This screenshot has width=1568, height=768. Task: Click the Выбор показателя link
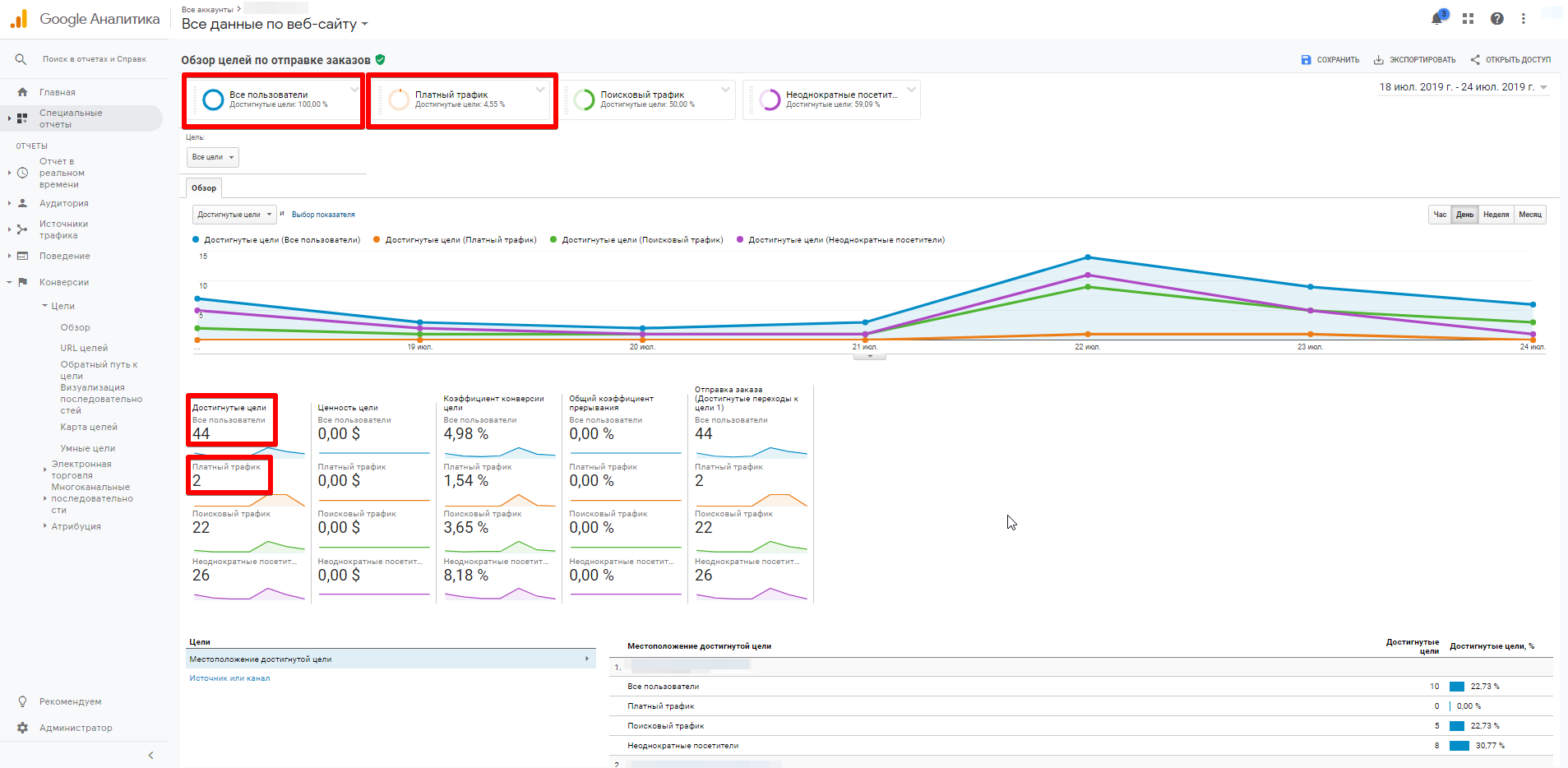(323, 215)
